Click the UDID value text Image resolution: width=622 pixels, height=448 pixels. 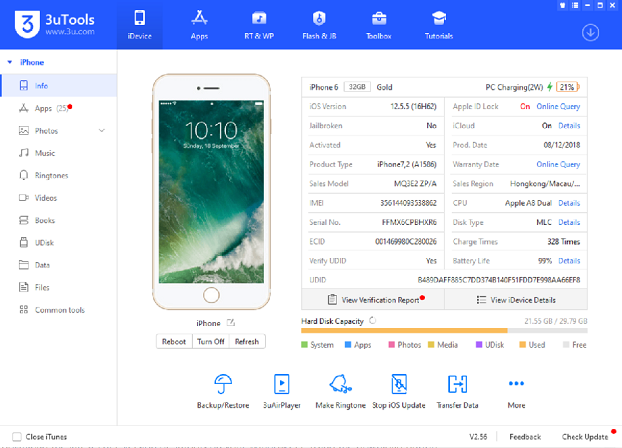click(499, 280)
